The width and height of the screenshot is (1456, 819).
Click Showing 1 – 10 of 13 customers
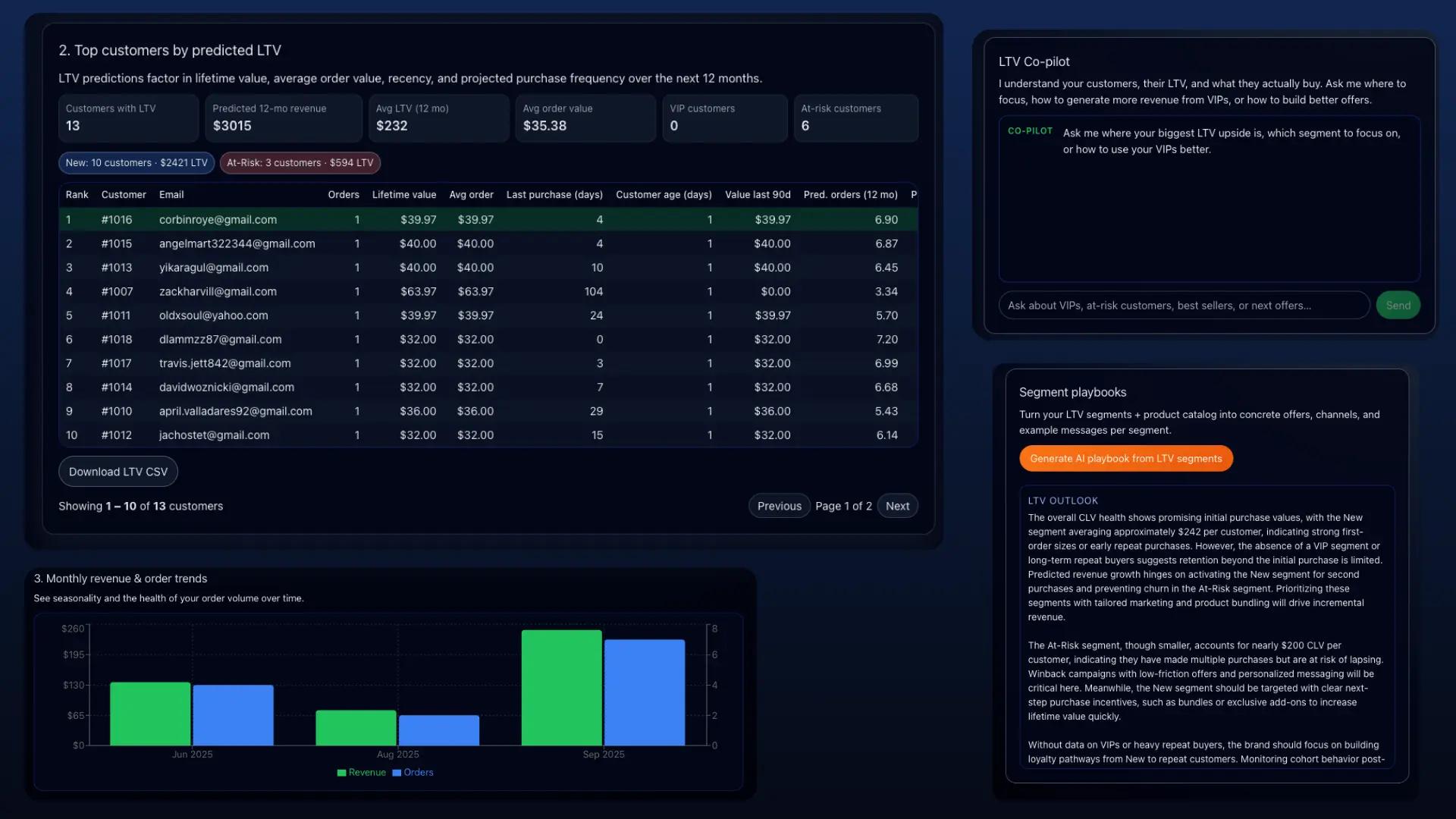[141, 506]
